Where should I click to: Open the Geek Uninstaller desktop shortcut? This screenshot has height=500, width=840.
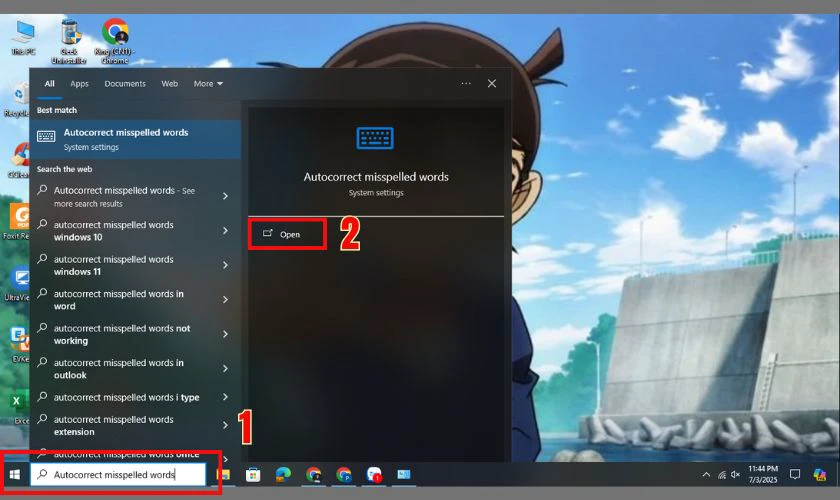point(69,41)
